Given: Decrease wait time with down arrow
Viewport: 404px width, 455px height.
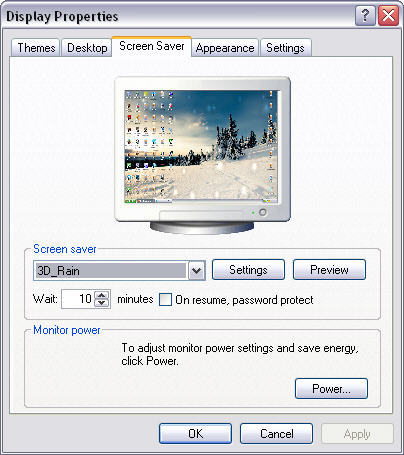Looking at the screenshot, I should (102, 303).
